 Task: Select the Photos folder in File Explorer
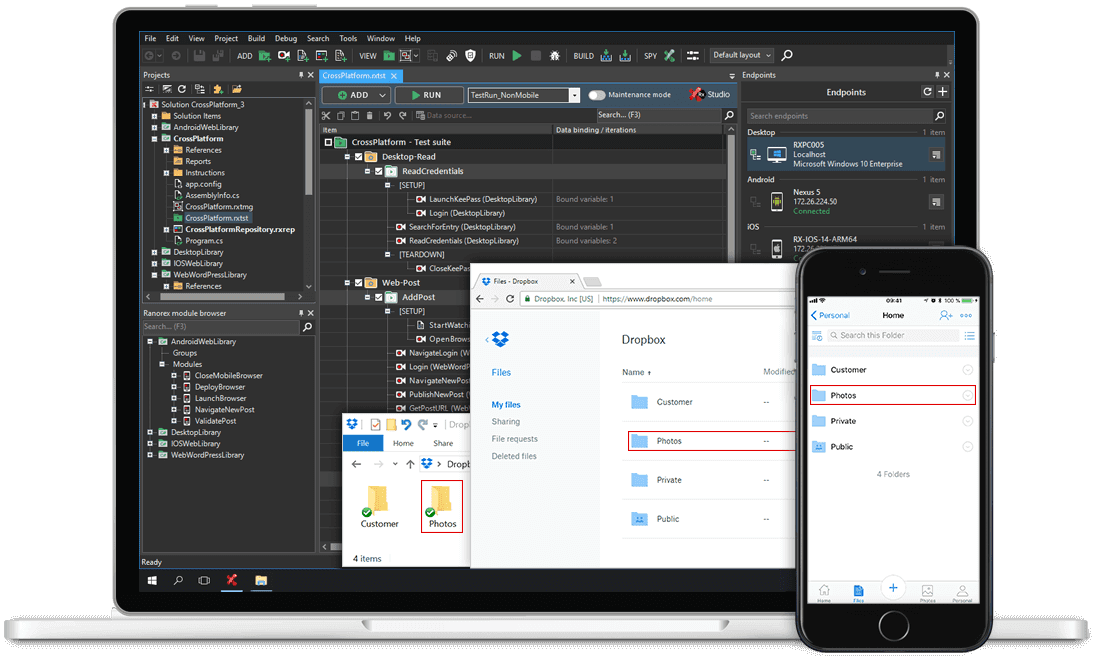click(x=442, y=507)
